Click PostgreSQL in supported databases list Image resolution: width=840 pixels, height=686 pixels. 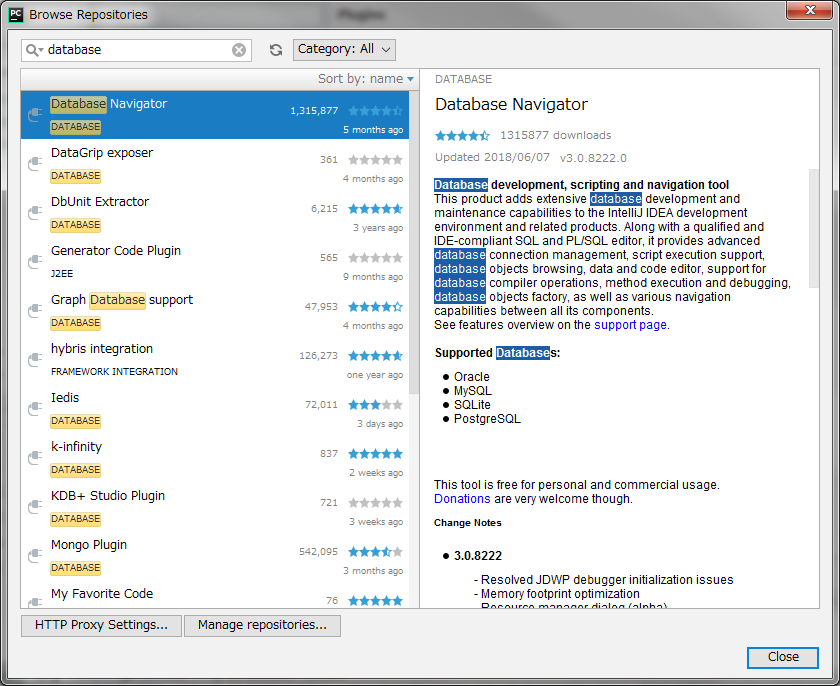pyautogui.click(x=487, y=419)
